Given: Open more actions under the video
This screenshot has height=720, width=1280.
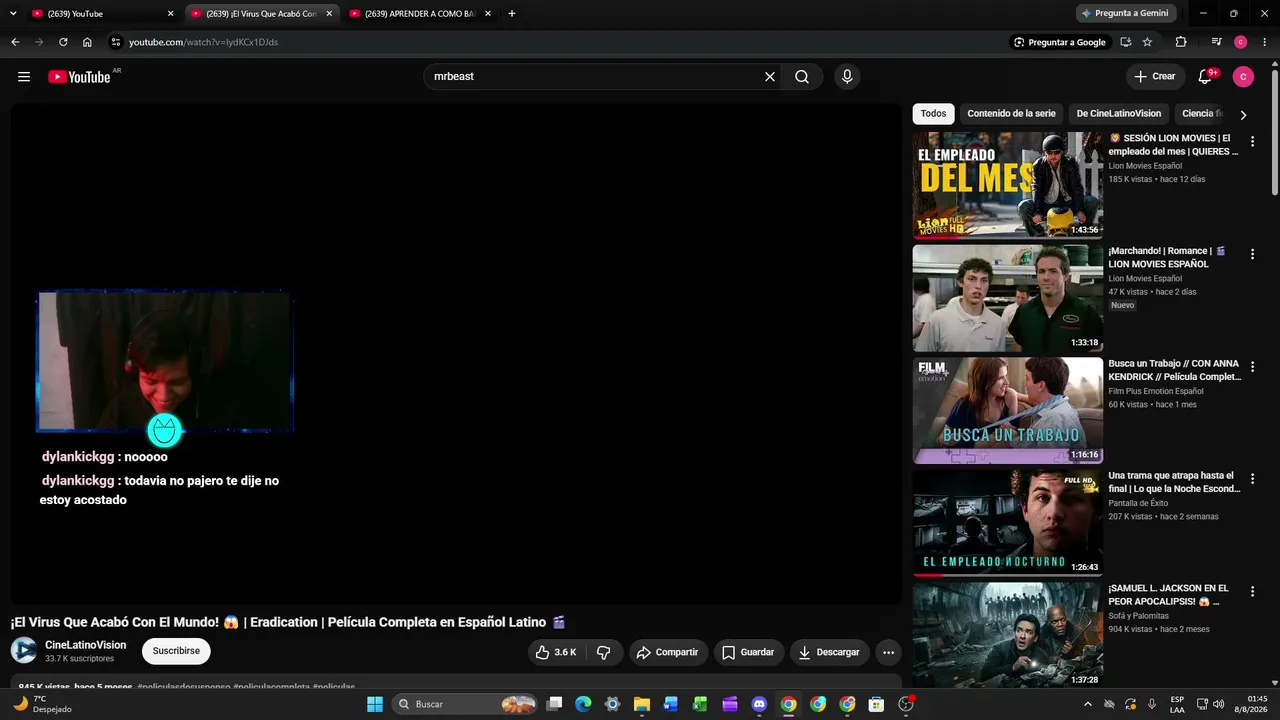Looking at the screenshot, I should coord(888,652).
